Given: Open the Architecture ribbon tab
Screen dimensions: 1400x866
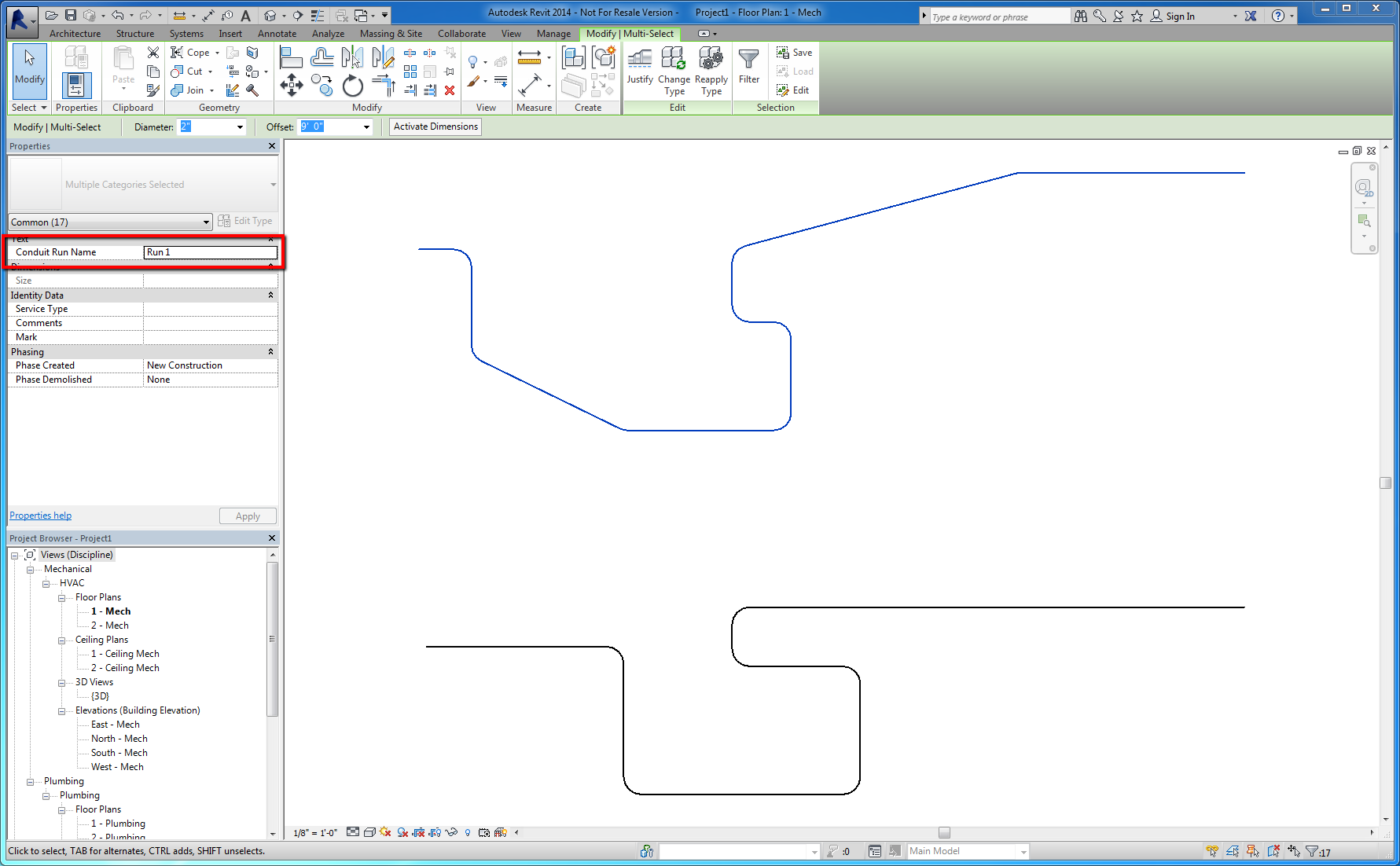Looking at the screenshot, I should pos(75,34).
